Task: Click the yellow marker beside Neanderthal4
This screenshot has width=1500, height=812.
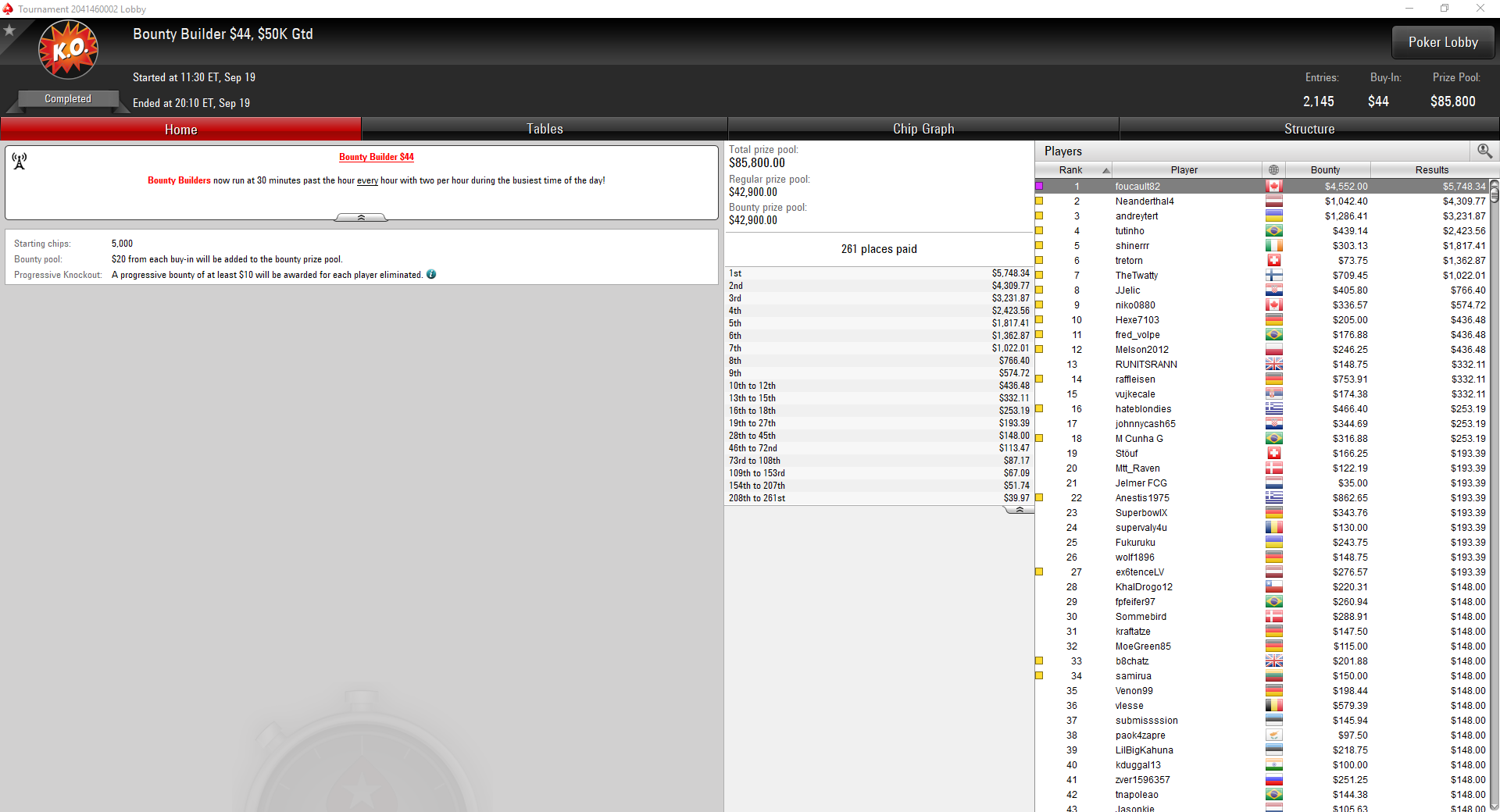Action: pyautogui.click(x=1039, y=201)
